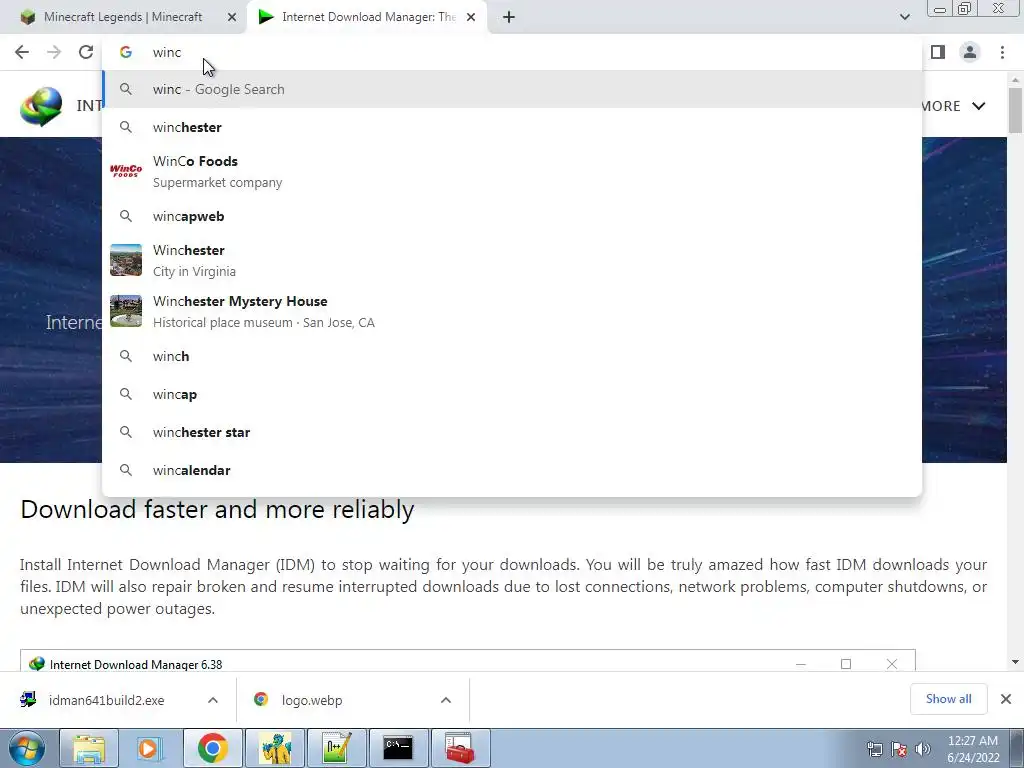Click the IDM globe logo
1024x768 pixels.
point(41,106)
